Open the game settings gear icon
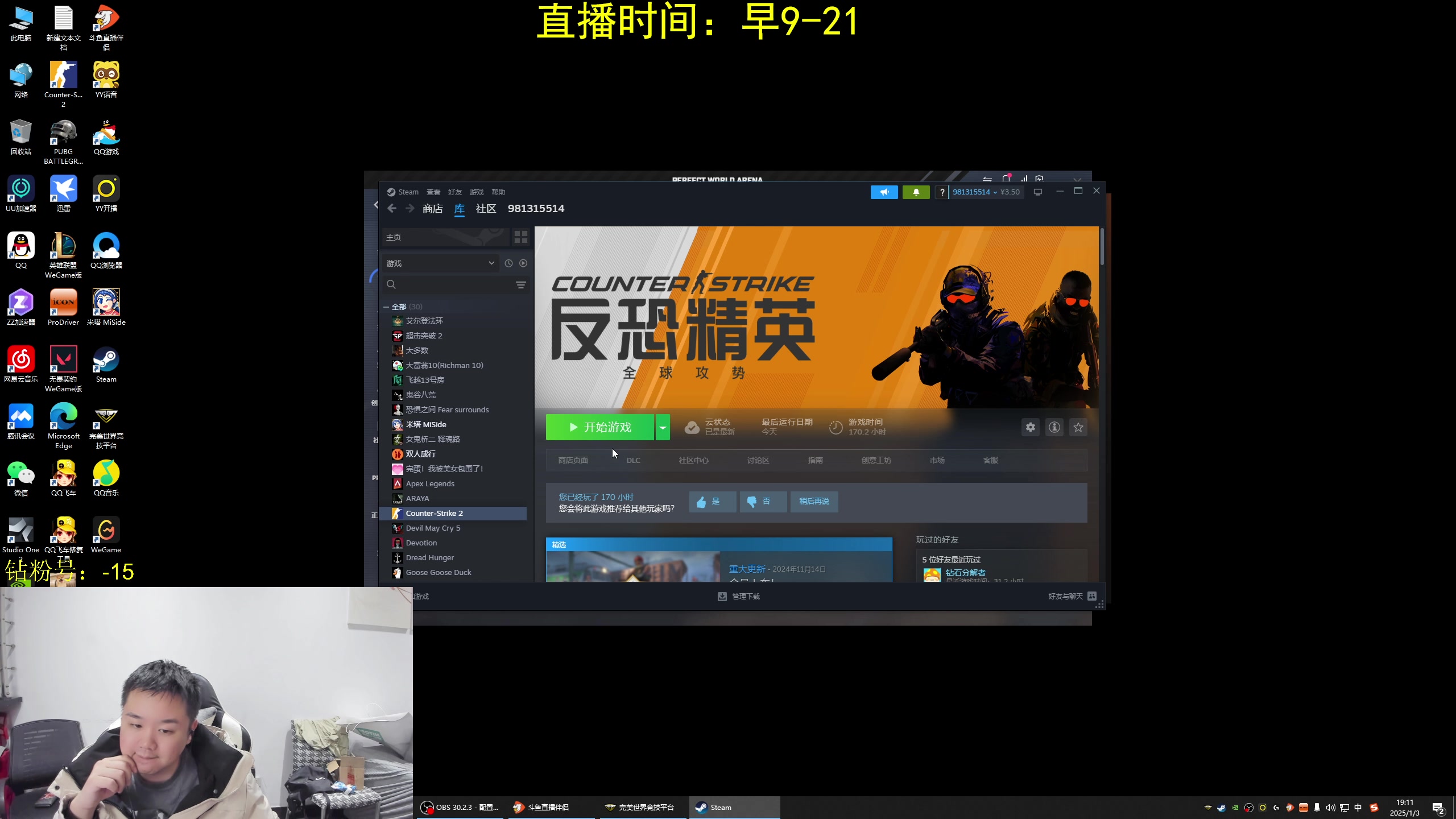1456x819 pixels. click(x=1030, y=427)
